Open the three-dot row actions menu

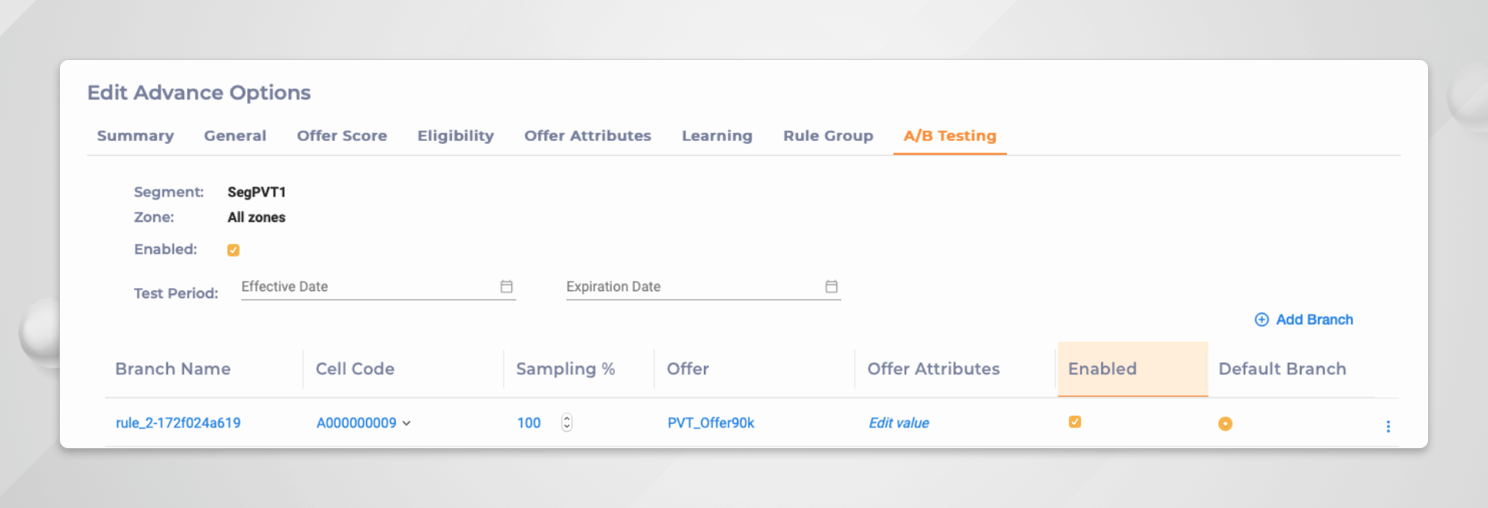tap(1388, 426)
